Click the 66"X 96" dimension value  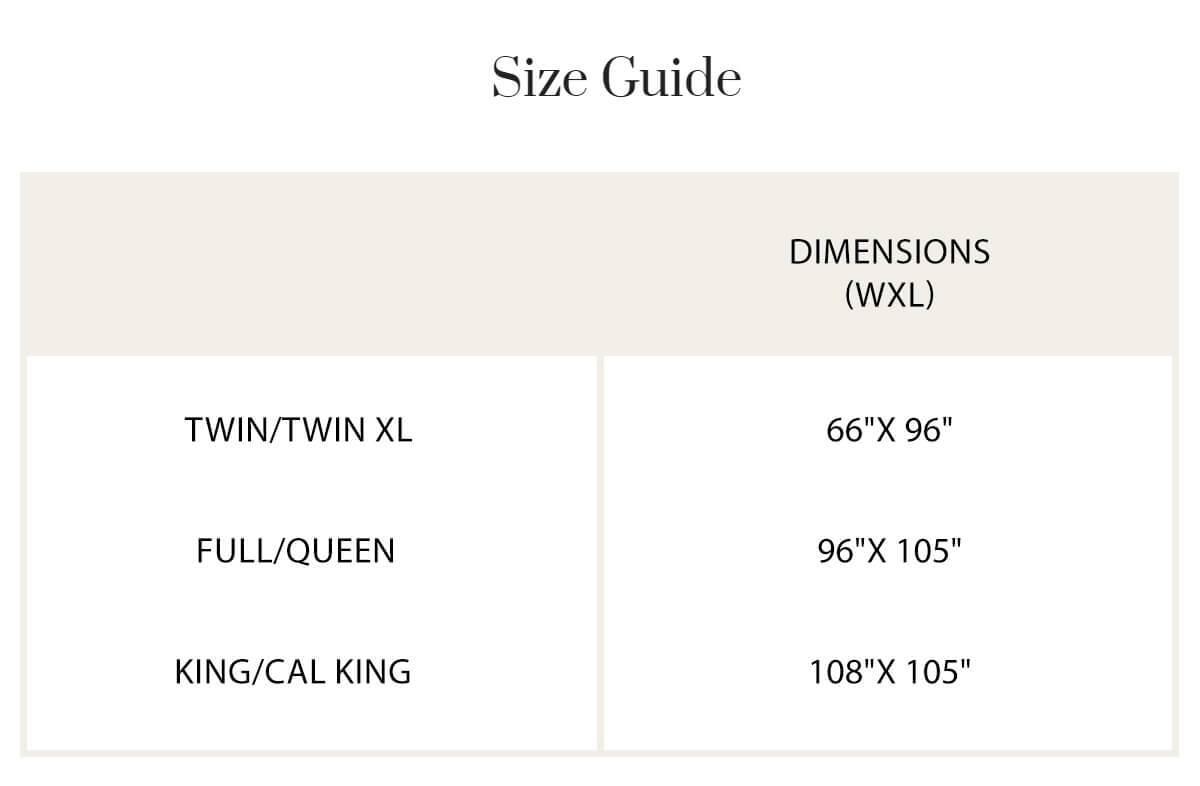click(x=889, y=431)
